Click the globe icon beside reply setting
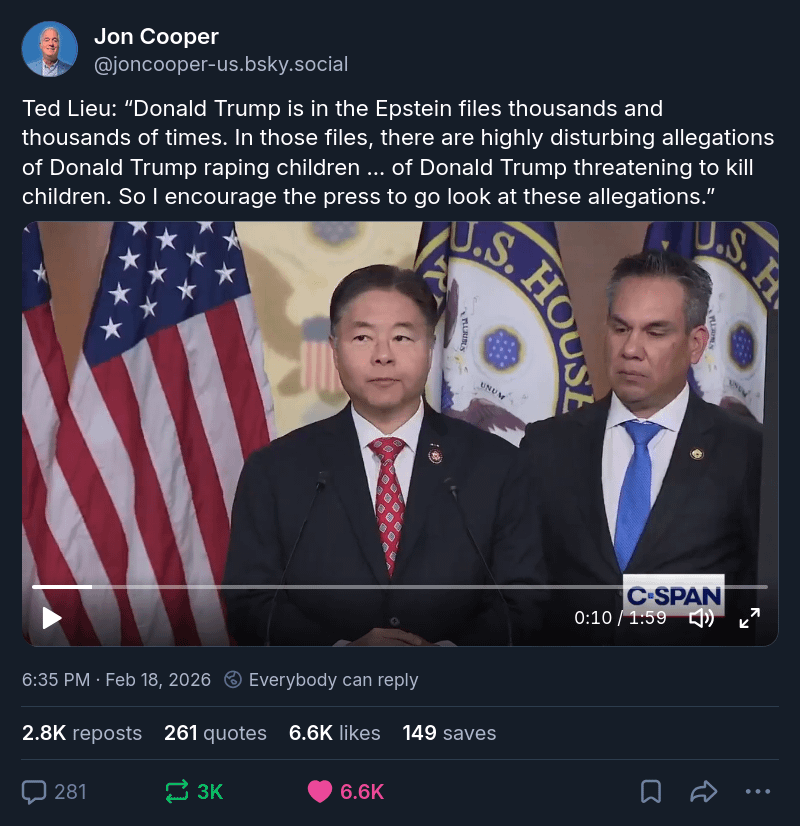Screen dimensions: 800x826 coord(233,680)
